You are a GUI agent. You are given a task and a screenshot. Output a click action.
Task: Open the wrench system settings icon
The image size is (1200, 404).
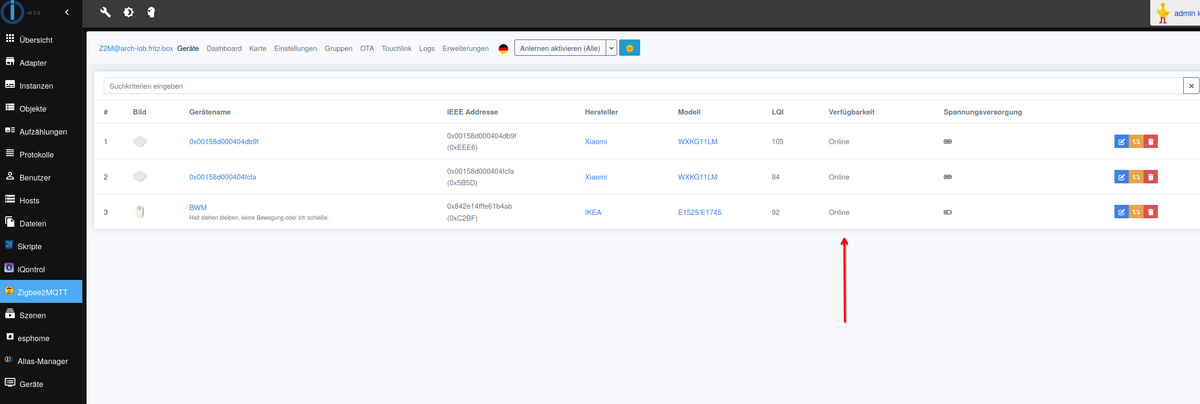coord(106,13)
